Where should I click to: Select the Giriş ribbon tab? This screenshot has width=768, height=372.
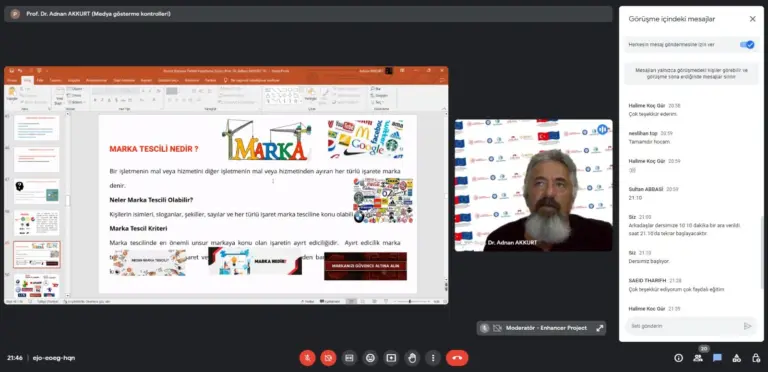click(27, 80)
